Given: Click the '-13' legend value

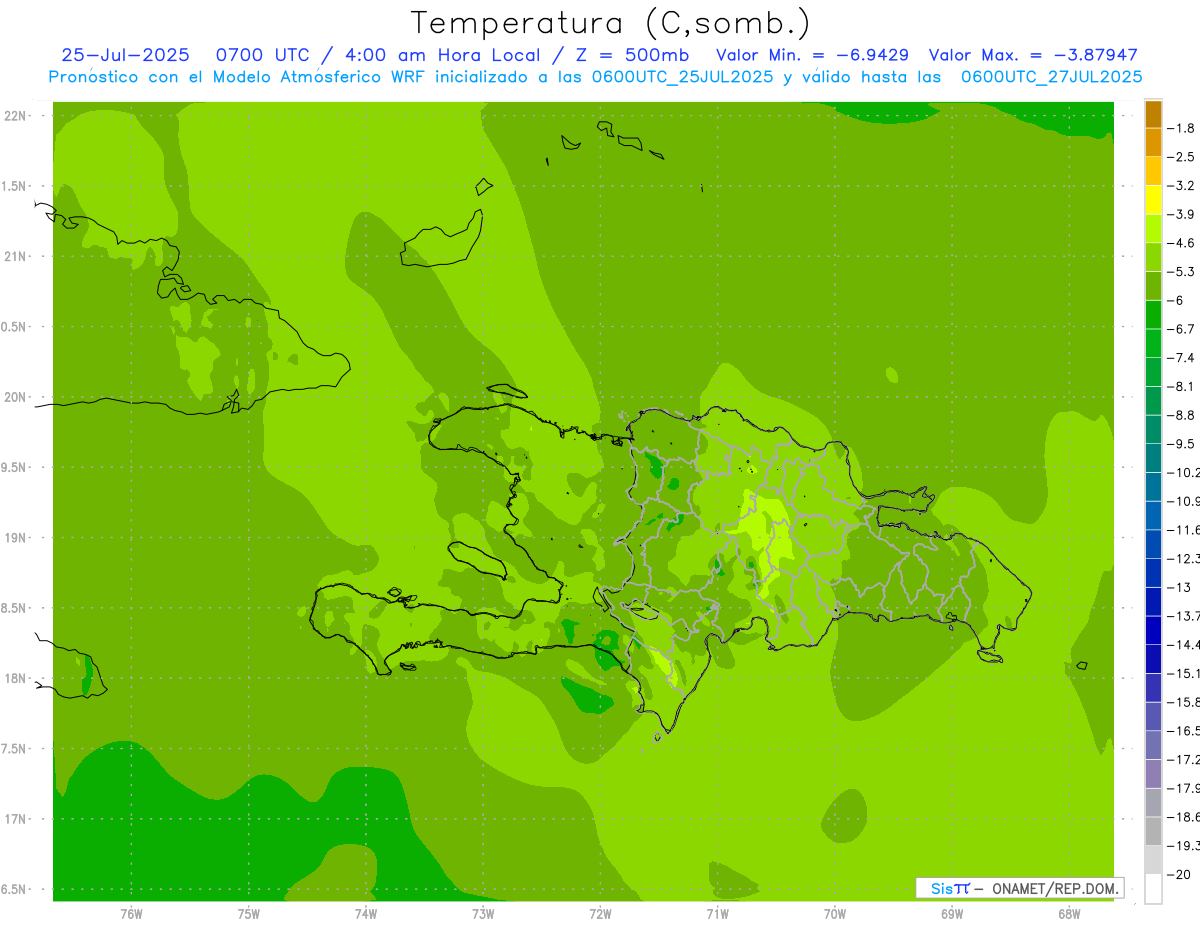Looking at the screenshot, I should pos(1179,587).
